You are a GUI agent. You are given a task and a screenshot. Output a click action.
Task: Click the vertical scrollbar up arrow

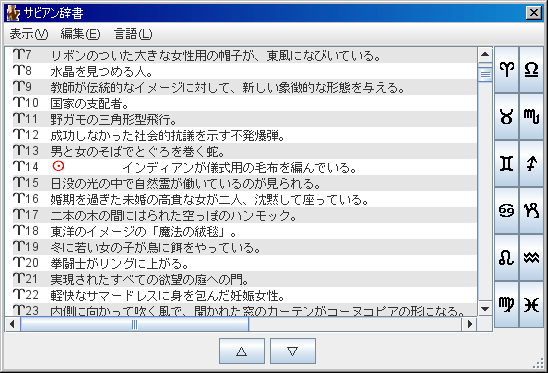coord(485,54)
